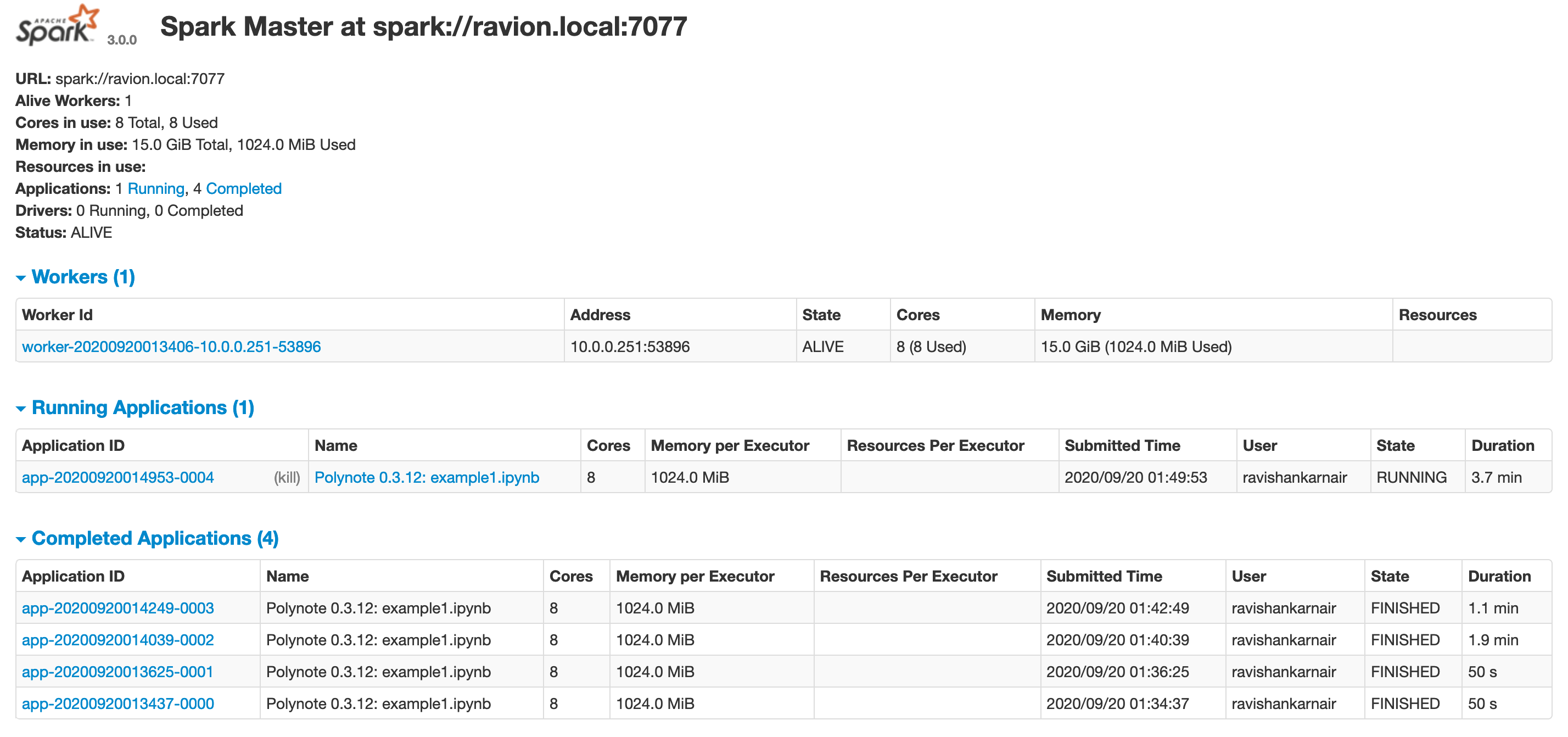Click the Workers (1) heading
The image size is (1568, 737).
(83, 277)
